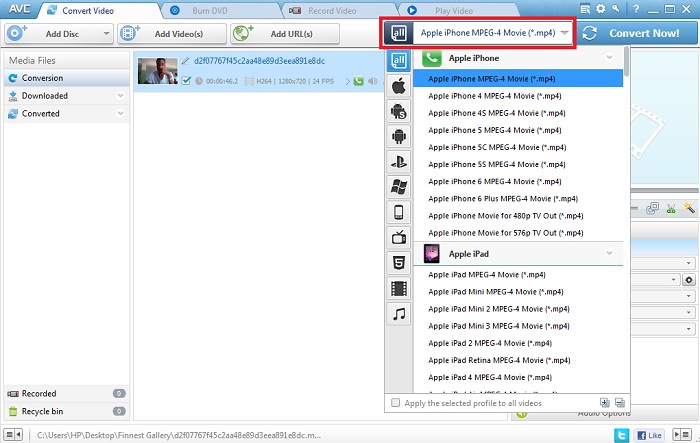Click the manage profiles icon beside add icon
Image resolution: width=700 pixels, height=443 pixels.
click(620, 403)
